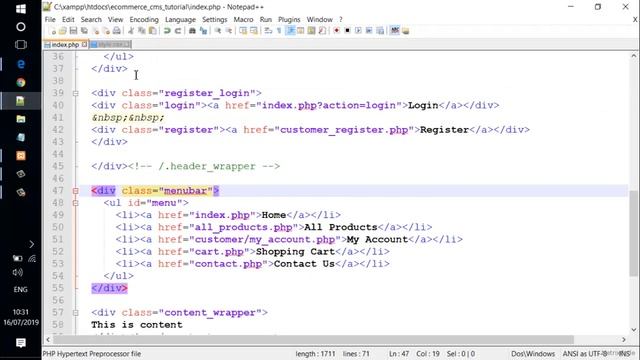Click the vertical scrollbar down arrow
640x360 pixels.
coord(633,329)
